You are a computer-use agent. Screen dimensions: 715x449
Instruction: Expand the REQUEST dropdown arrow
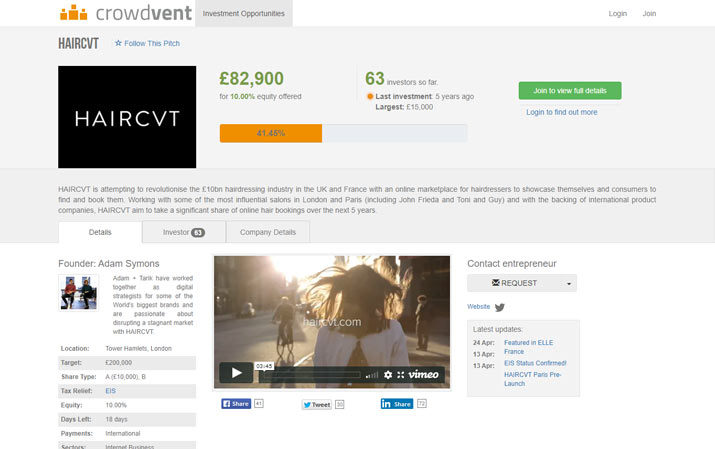pos(569,284)
